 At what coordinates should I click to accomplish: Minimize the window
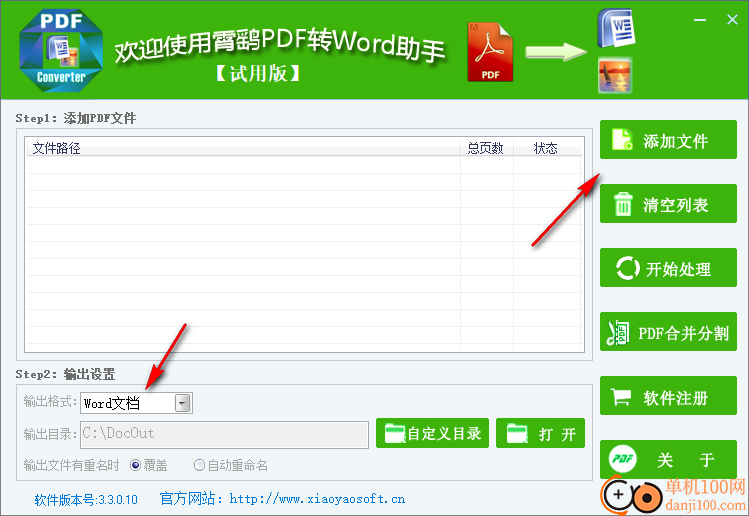click(x=700, y=20)
